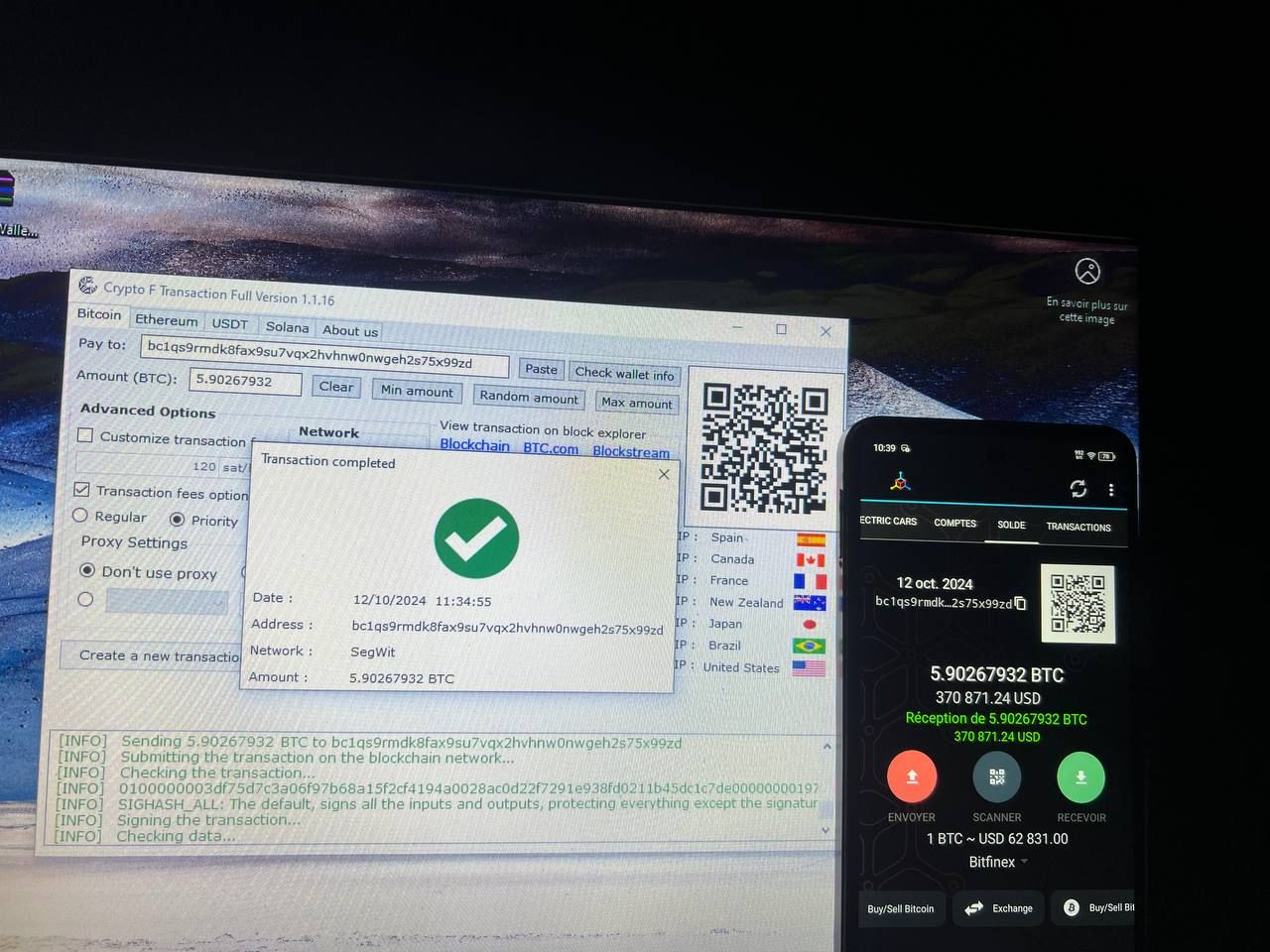Viewport: 1270px width, 952px height.
Task: Click the app logo in the window title bar
Action: coord(88,285)
